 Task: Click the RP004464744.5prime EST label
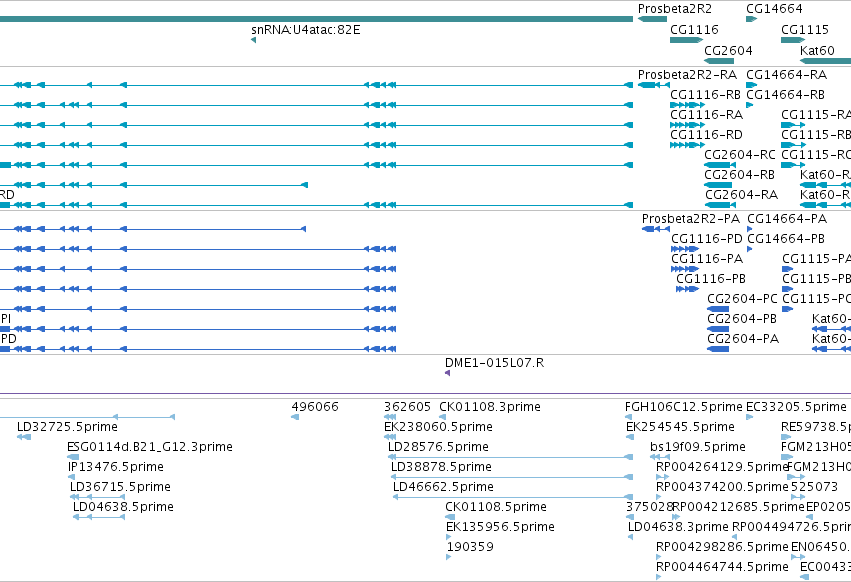coord(722,567)
